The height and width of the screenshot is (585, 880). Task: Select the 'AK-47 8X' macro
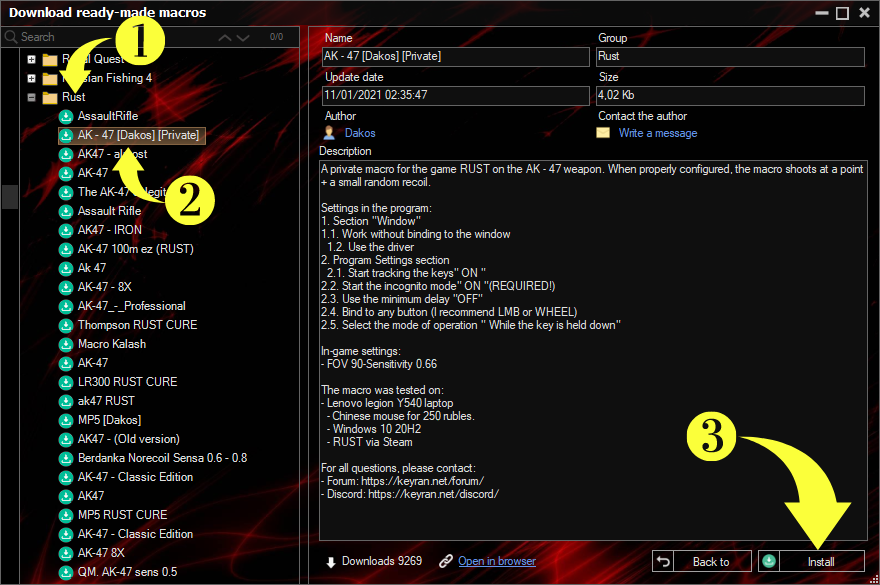coord(102,554)
